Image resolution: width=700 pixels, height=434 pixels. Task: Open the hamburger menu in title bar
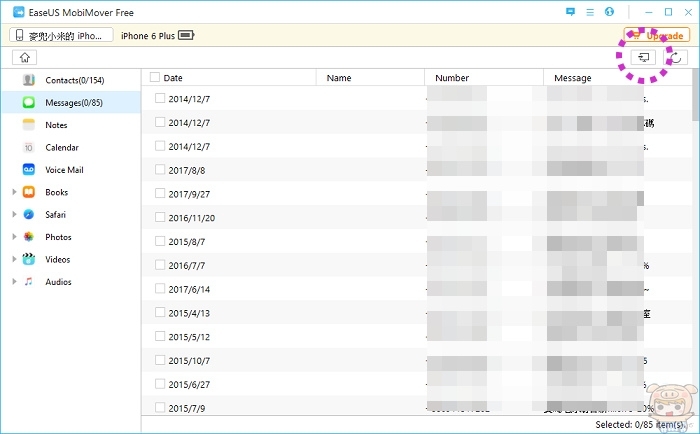click(x=591, y=12)
